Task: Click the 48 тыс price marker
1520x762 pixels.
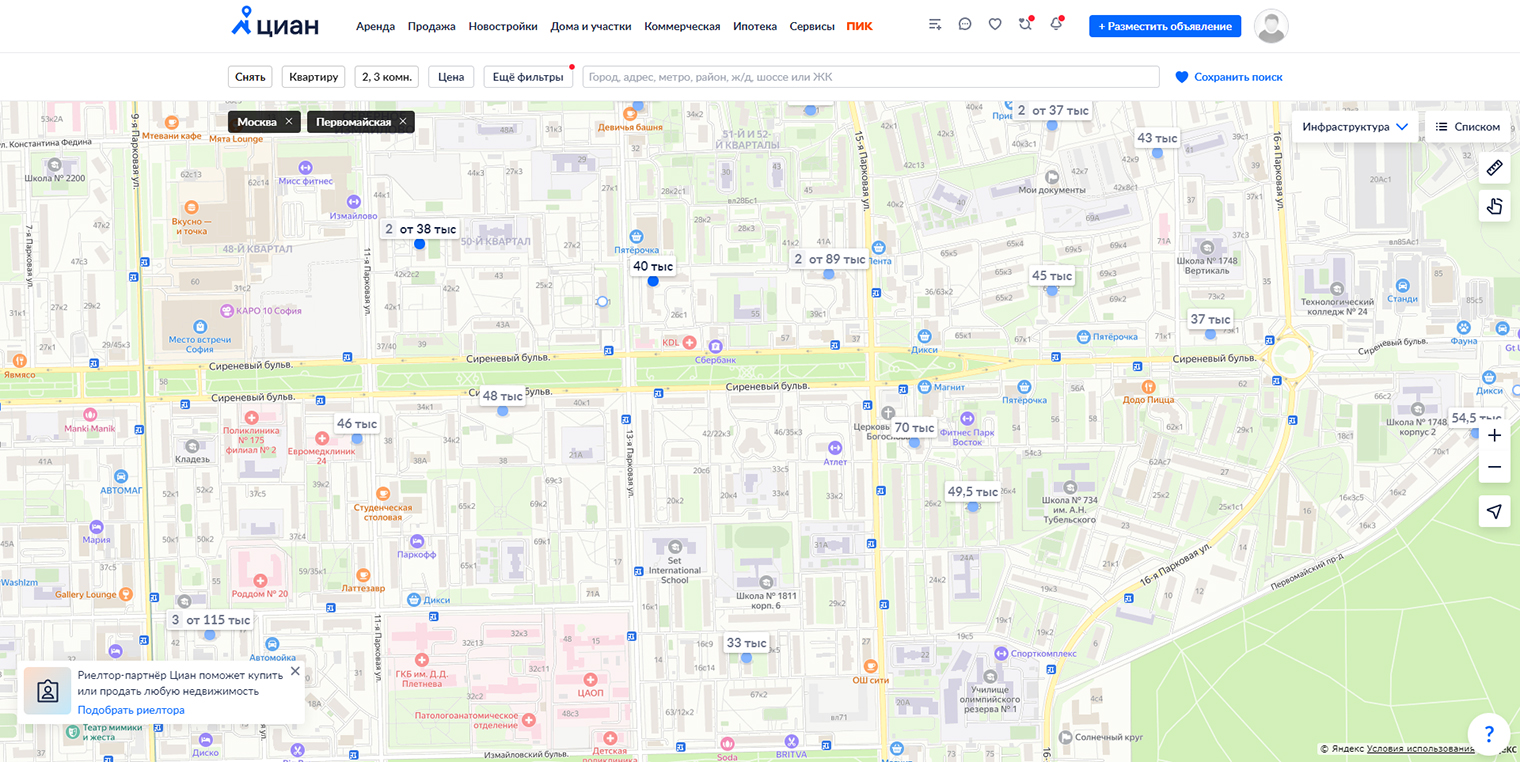Action: pyautogui.click(x=503, y=396)
